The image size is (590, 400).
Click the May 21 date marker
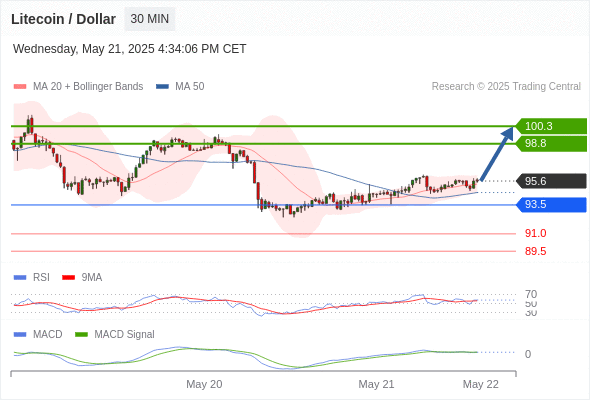pyautogui.click(x=376, y=384)
